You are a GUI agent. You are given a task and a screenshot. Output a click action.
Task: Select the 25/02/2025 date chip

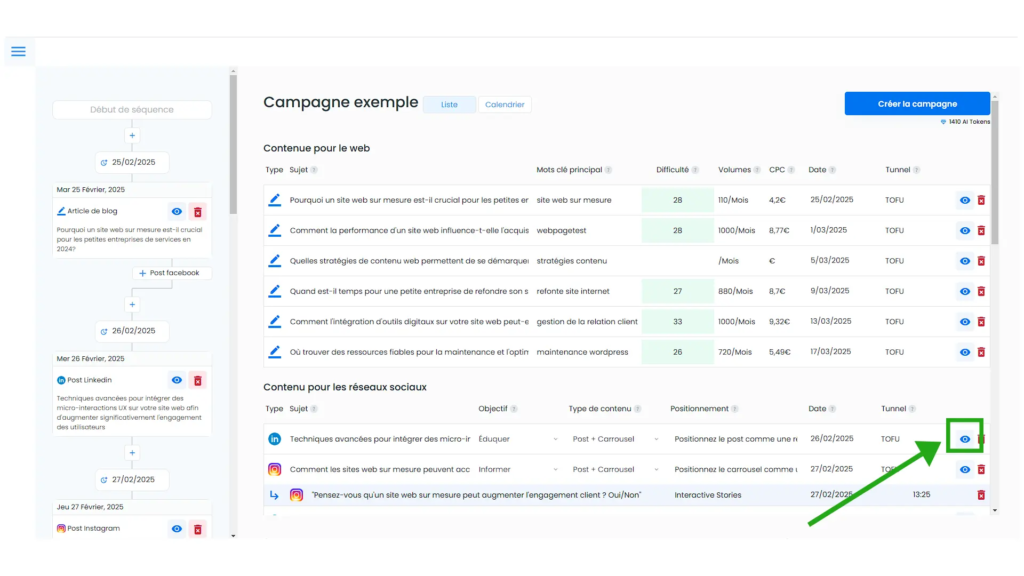click(132, 163)
